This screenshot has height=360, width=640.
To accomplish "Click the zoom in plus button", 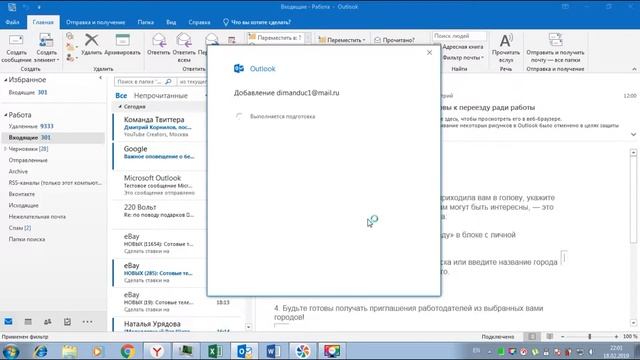I will point(616,337).
